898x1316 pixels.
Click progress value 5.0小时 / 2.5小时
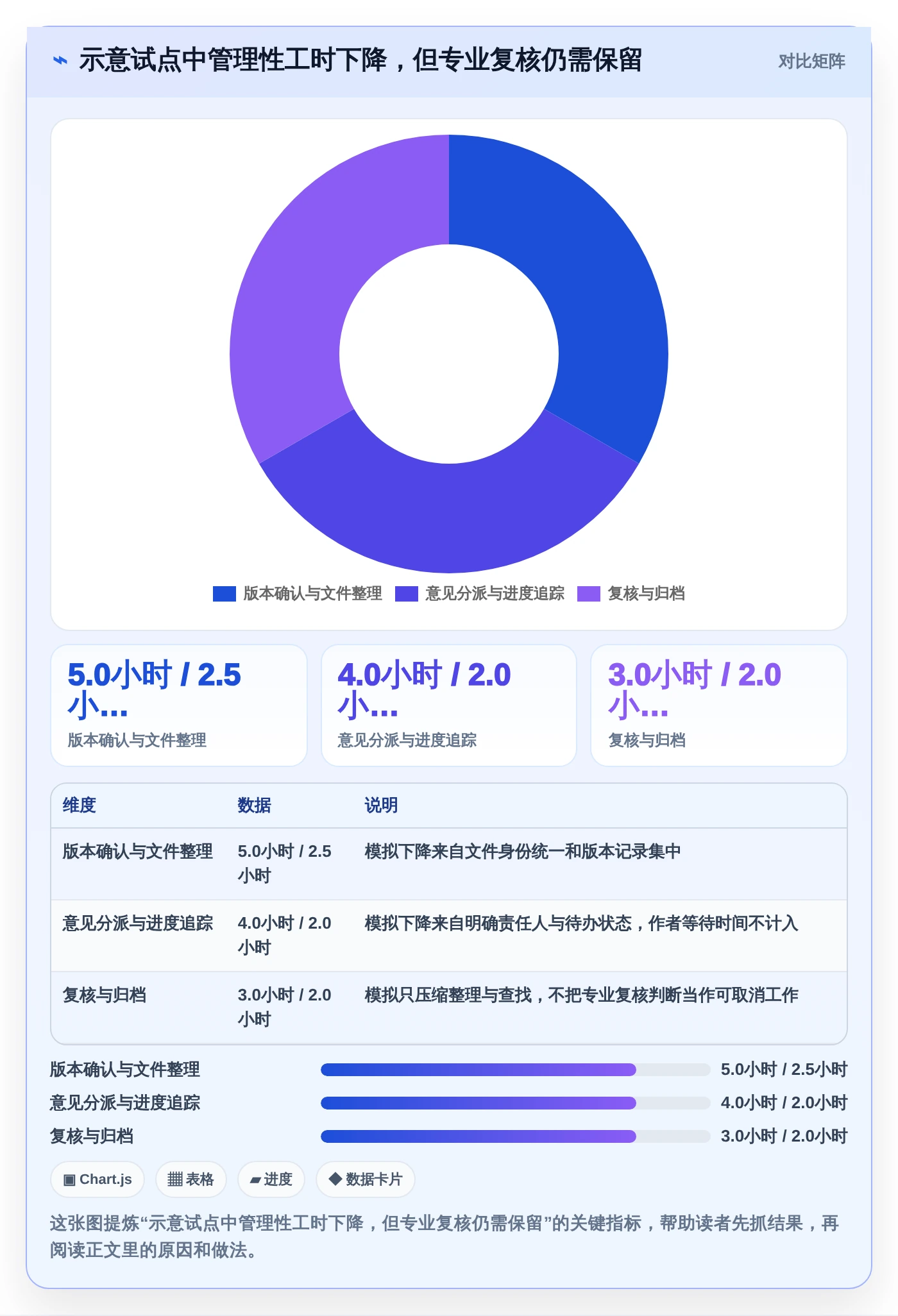coord(784,1070)
